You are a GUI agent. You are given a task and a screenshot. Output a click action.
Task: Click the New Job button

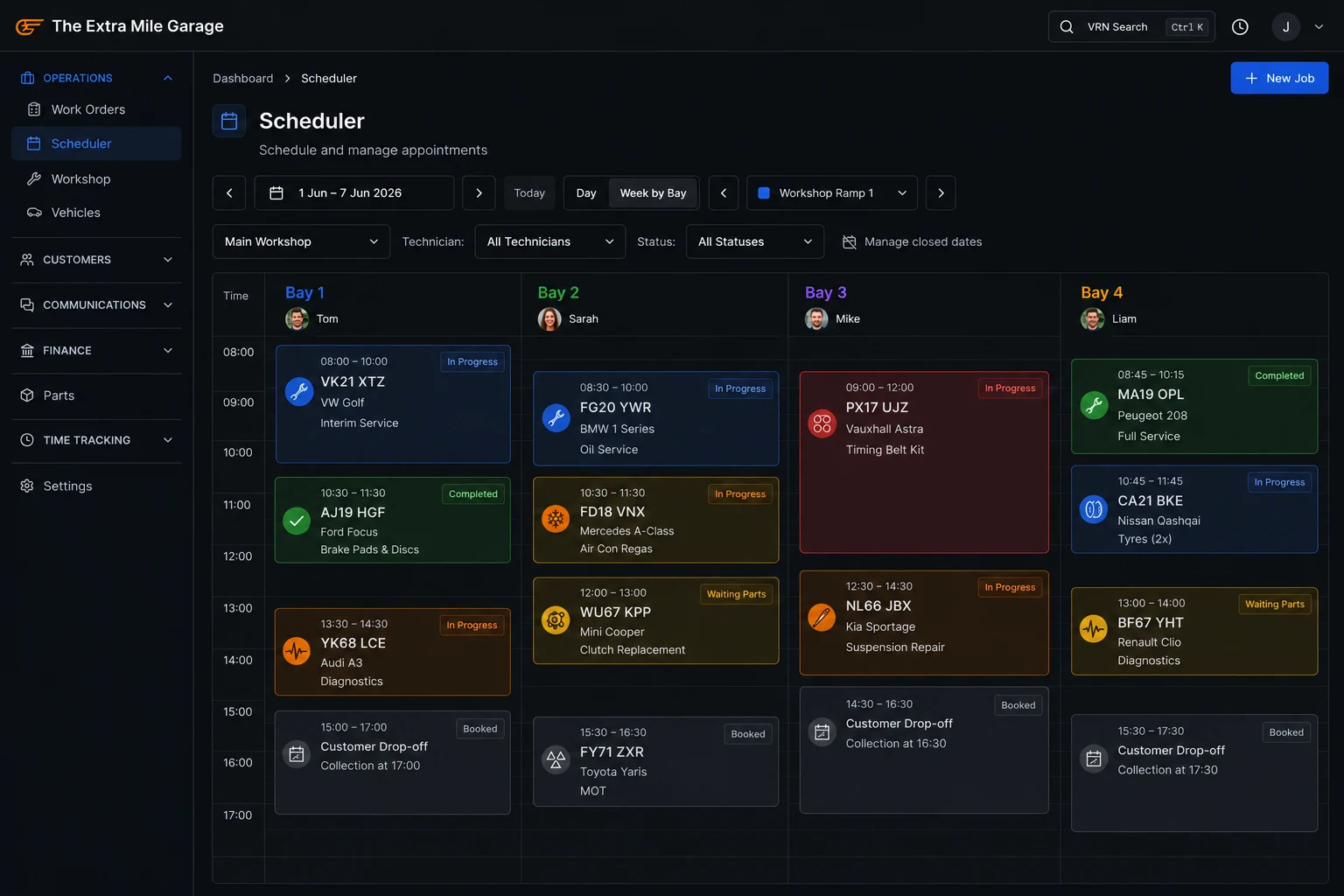[x=1279, y=78]
